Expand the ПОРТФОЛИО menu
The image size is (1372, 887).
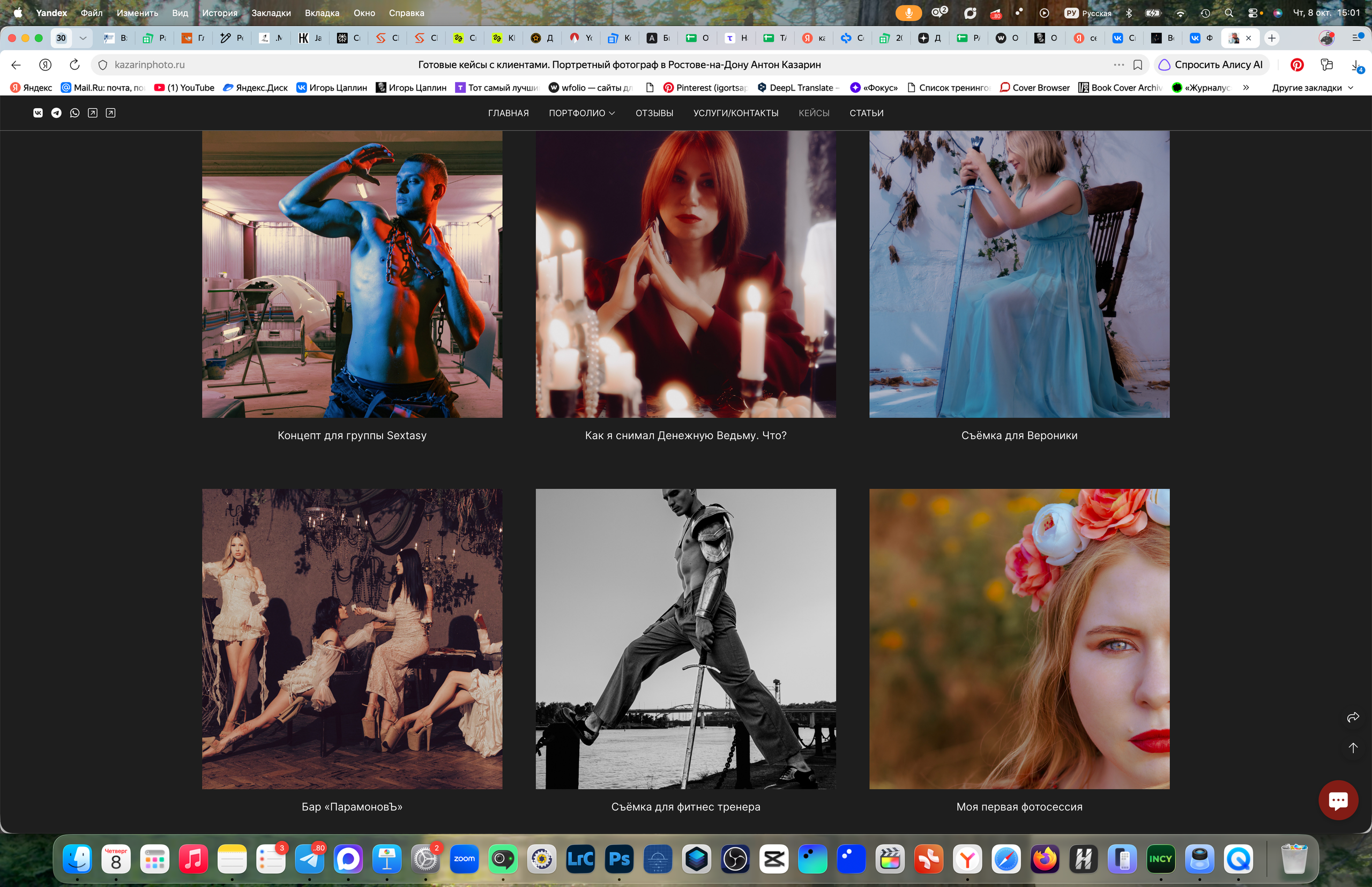(x=581, y=113)
